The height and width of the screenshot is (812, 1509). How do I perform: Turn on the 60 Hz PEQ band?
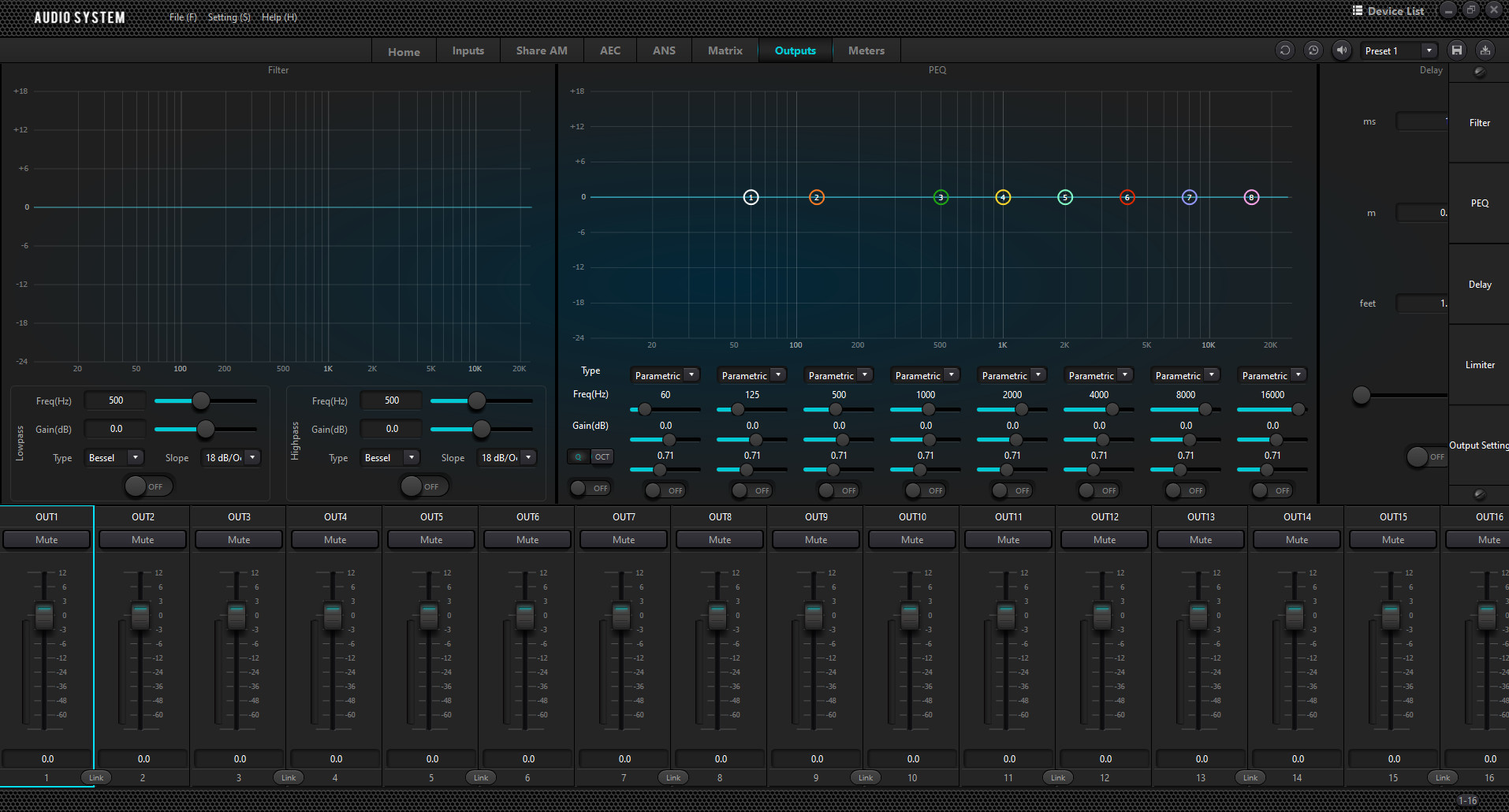click(x=666, y=490)
